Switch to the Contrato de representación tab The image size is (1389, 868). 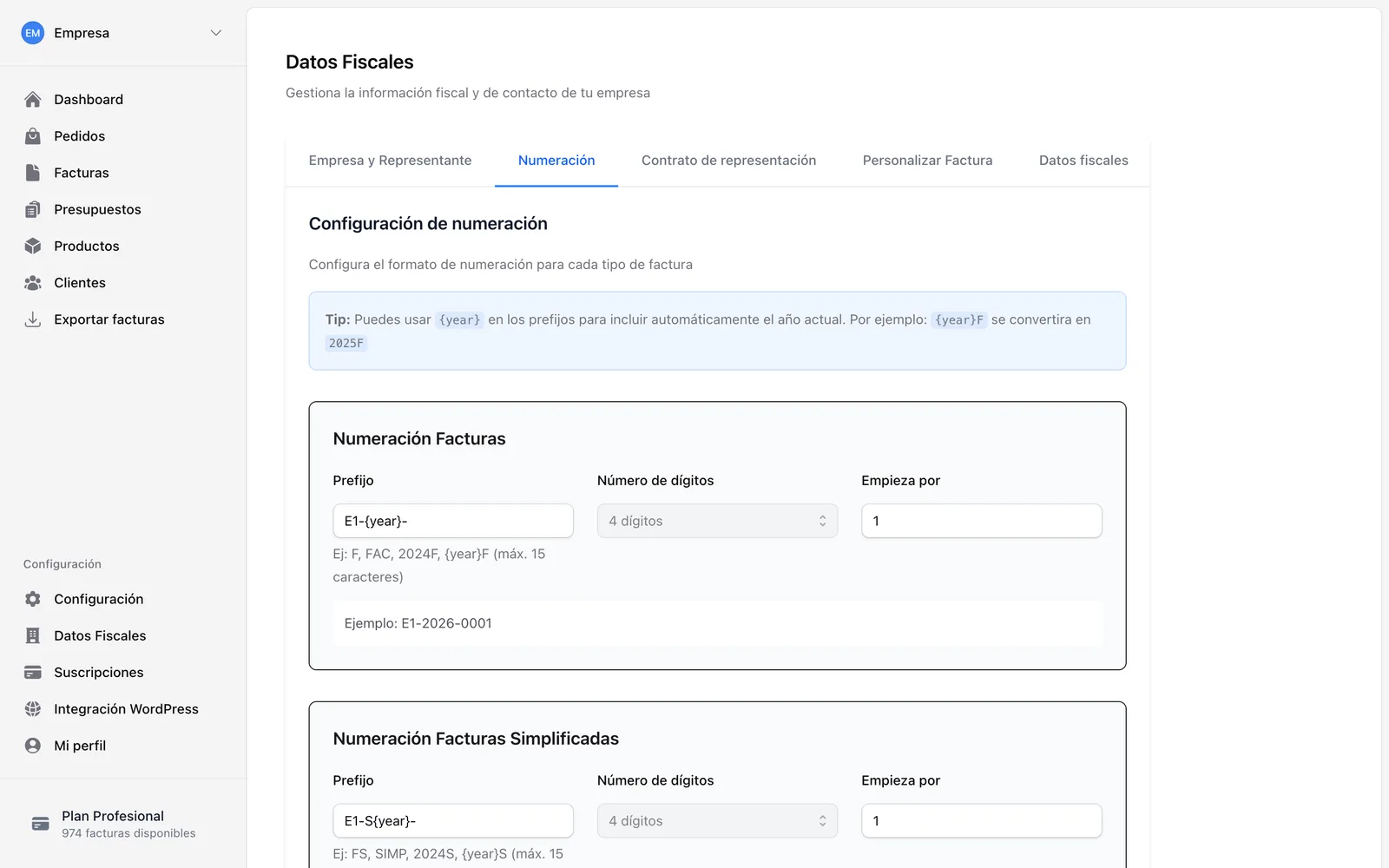pyautogui.click(x=728, y=161)
